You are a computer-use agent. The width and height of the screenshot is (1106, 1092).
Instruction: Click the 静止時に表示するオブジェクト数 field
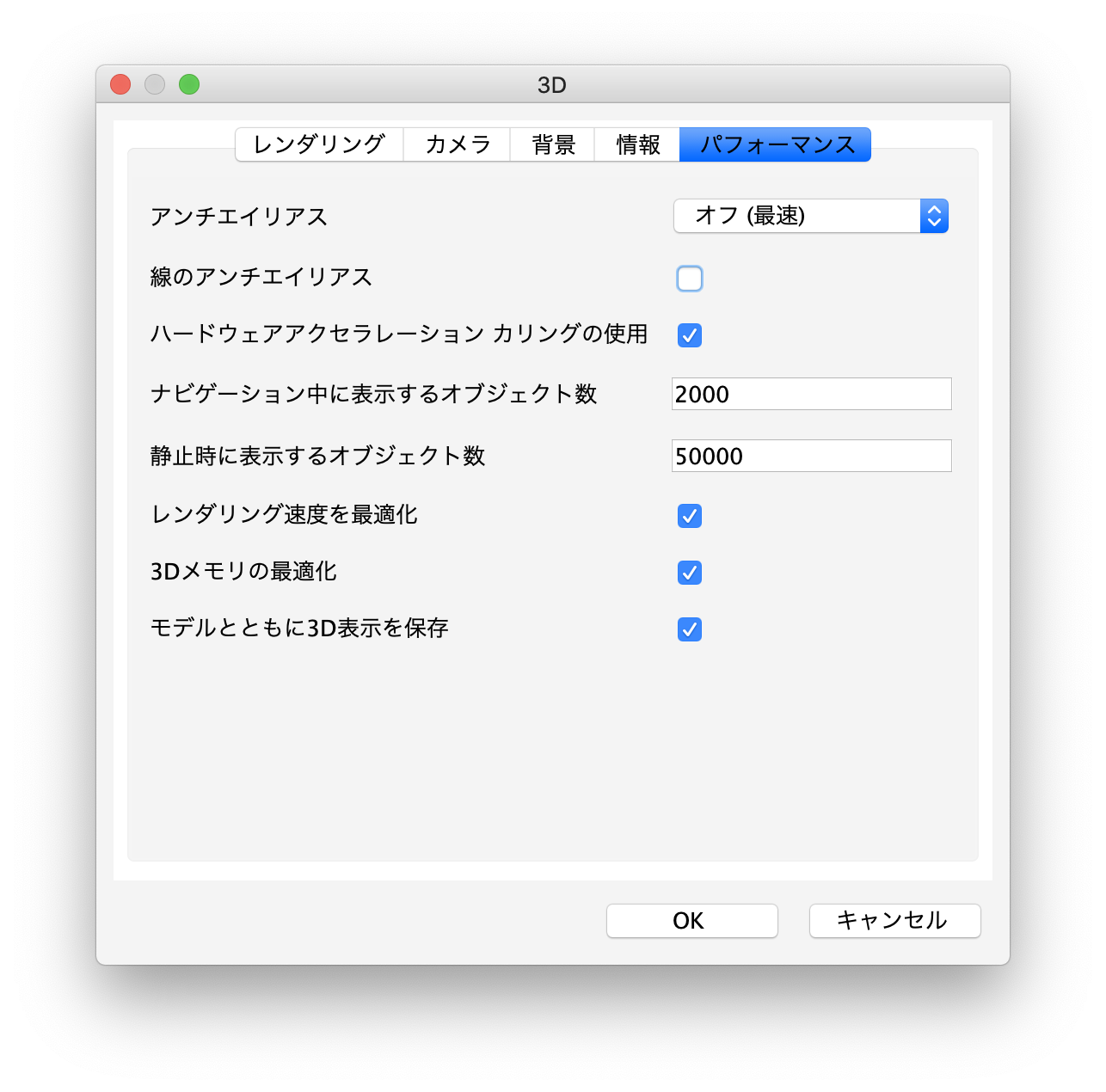tap(811, 456)
